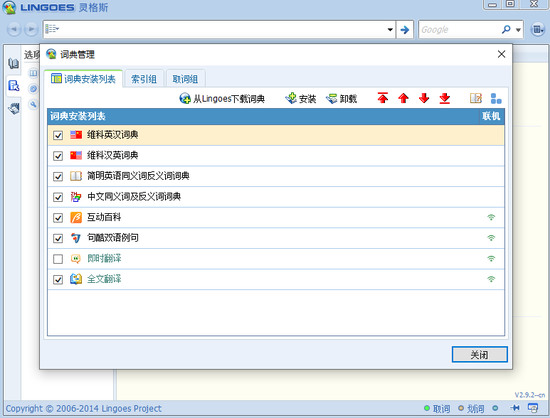This screenshot has height=418, width=550.
Task: Select the 全文翻译 list row
Action: click(x=276, y=279)
